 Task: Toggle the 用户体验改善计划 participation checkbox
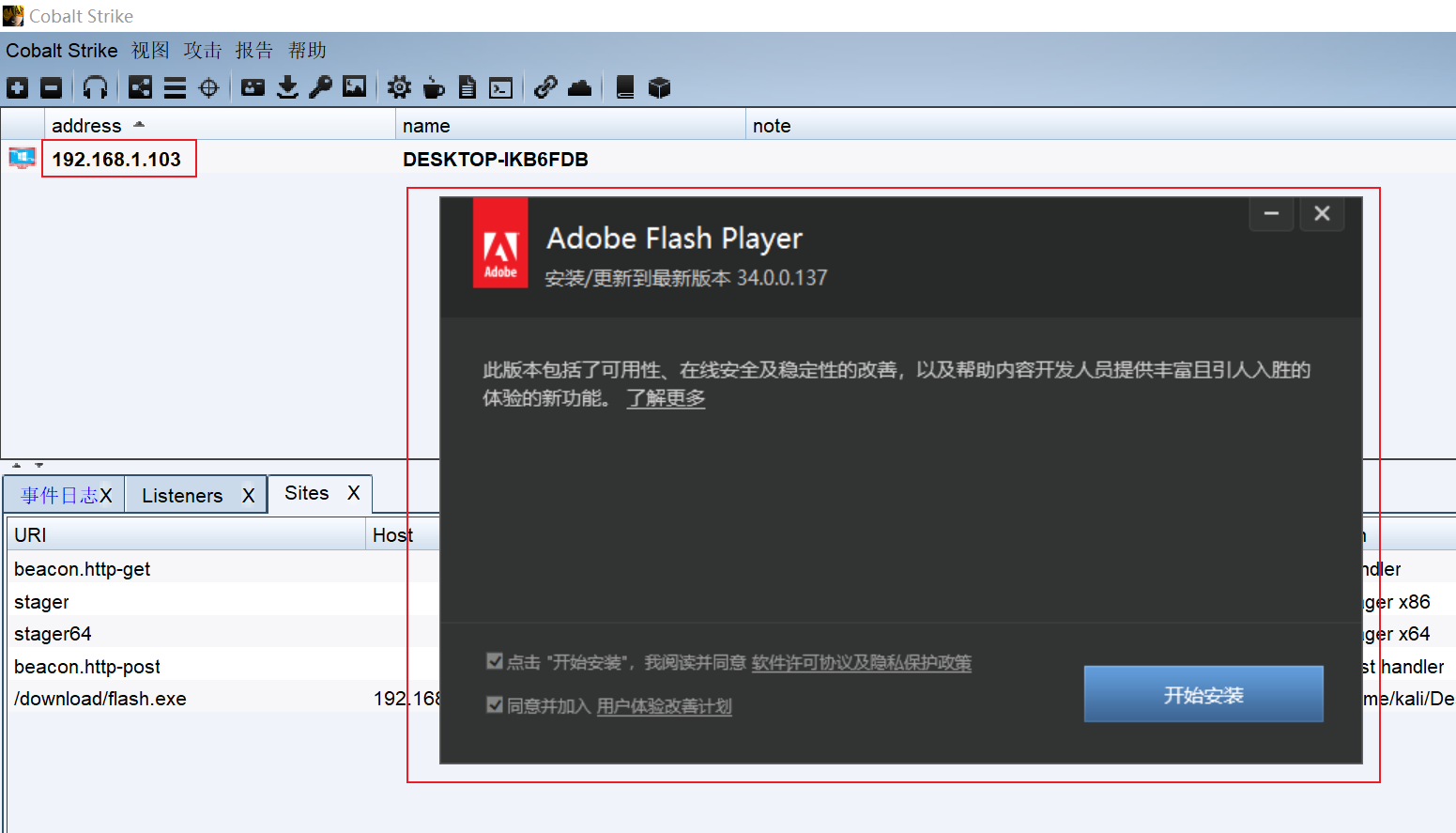pos(495,704)
